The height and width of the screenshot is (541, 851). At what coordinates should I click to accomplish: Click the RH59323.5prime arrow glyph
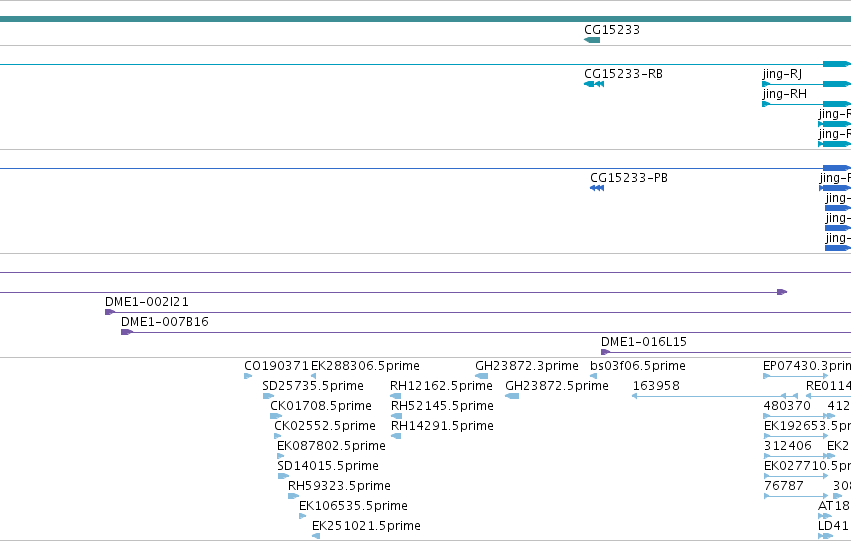(294, 497)
